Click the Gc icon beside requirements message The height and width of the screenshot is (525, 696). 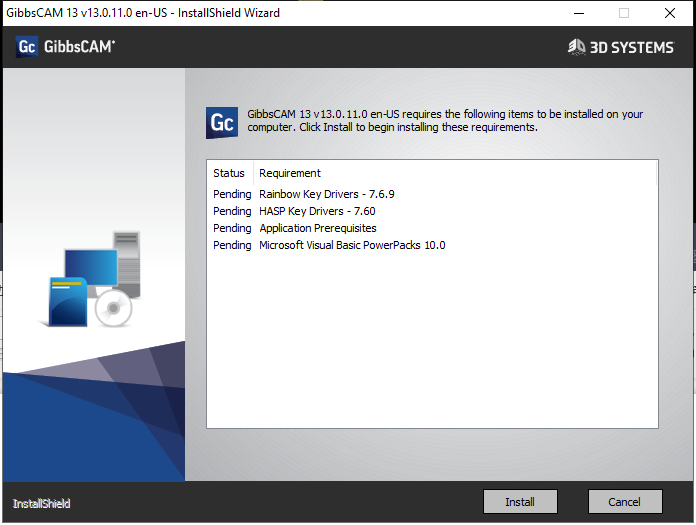tap(222, 122)
